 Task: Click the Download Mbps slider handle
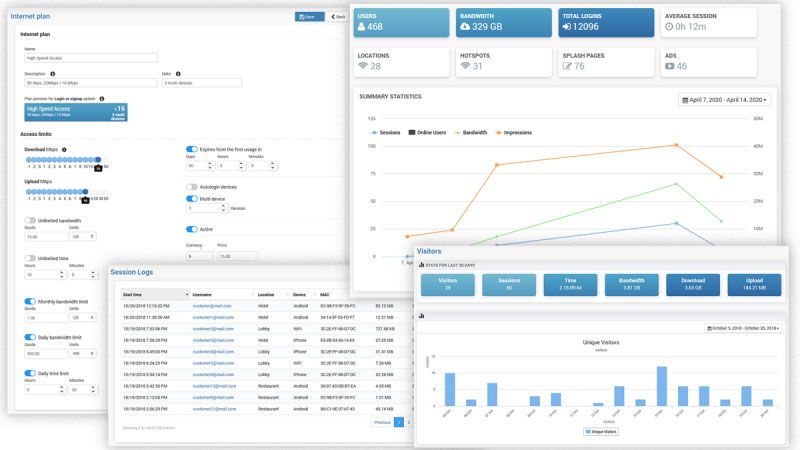(98, 160)
